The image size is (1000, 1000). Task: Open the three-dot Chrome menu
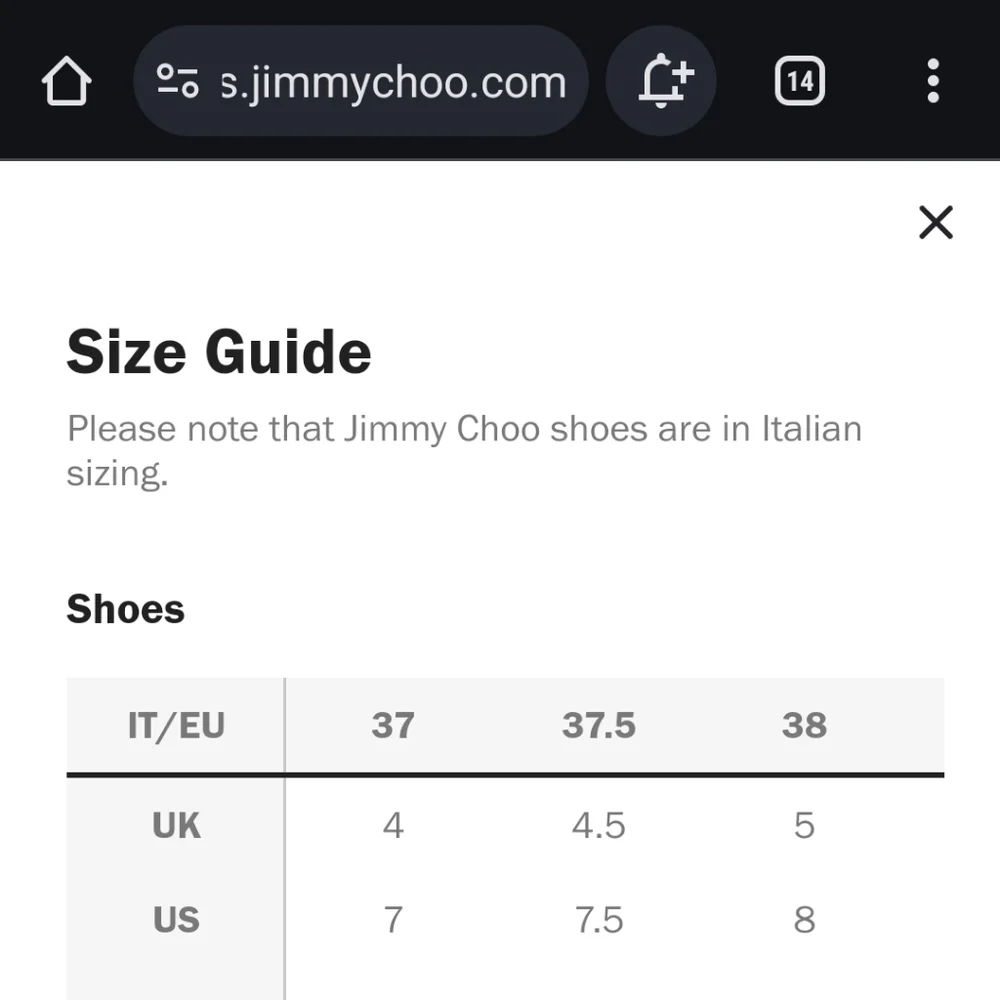(932, 80)
